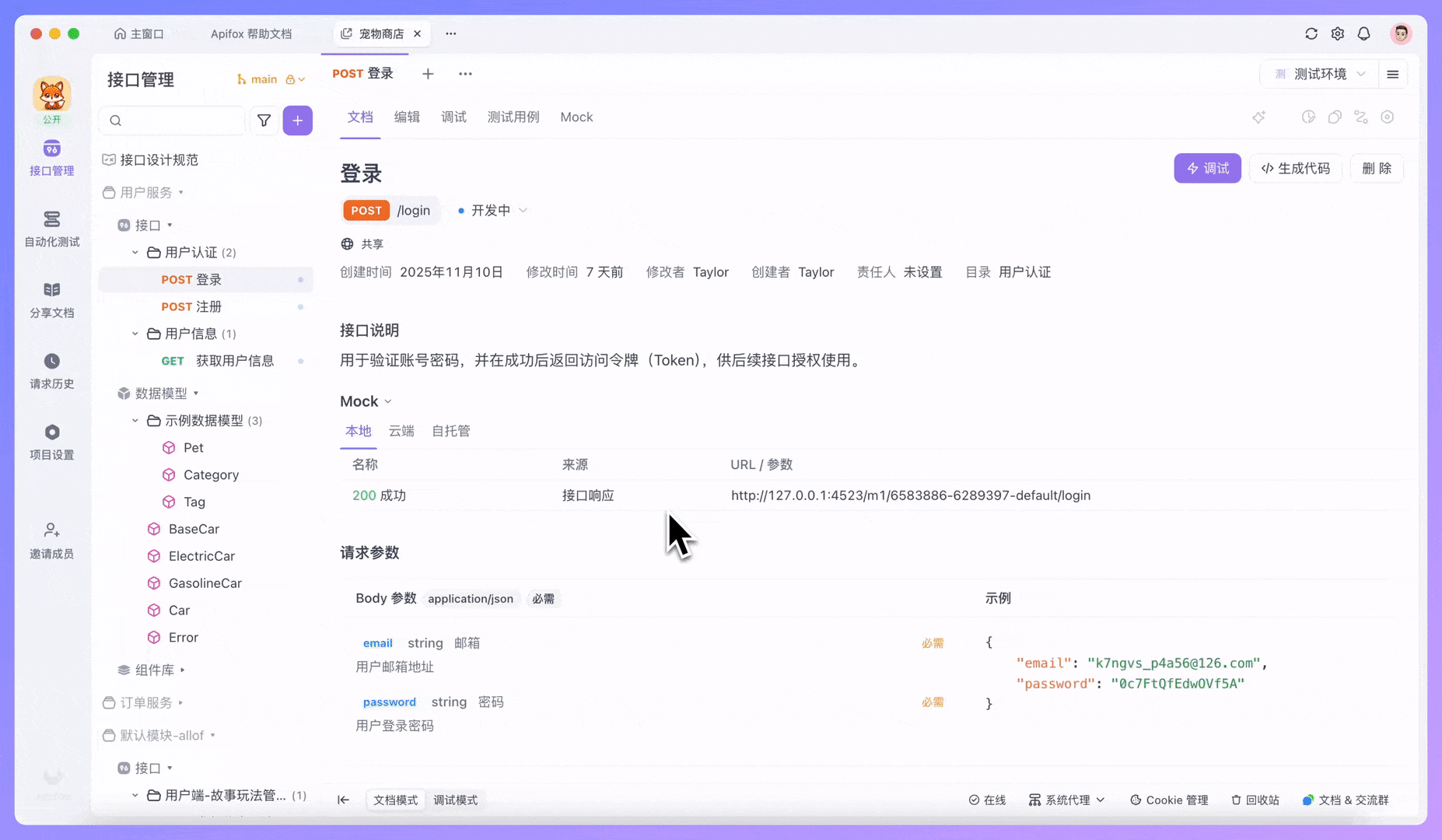This screenshot has height=840, width=1442.
Task: Click the 调试 button on the login doc
Action: 1207,168
